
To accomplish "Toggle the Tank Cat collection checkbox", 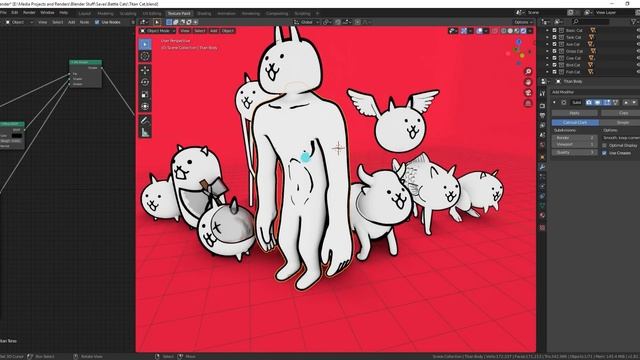I will pyautogui.click(x=554, y=37).
